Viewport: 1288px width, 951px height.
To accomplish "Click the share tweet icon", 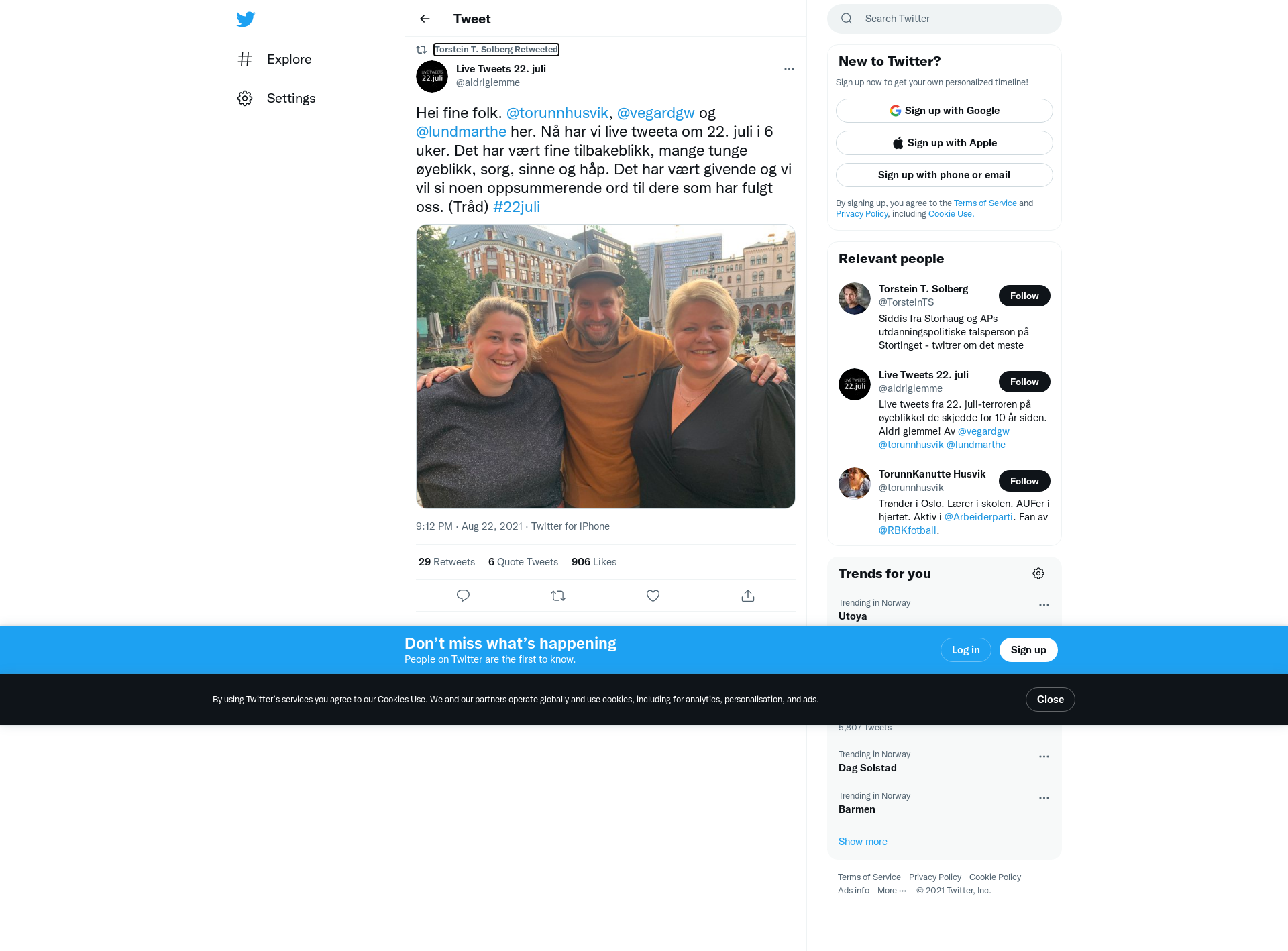I will [x=748, y=596].
